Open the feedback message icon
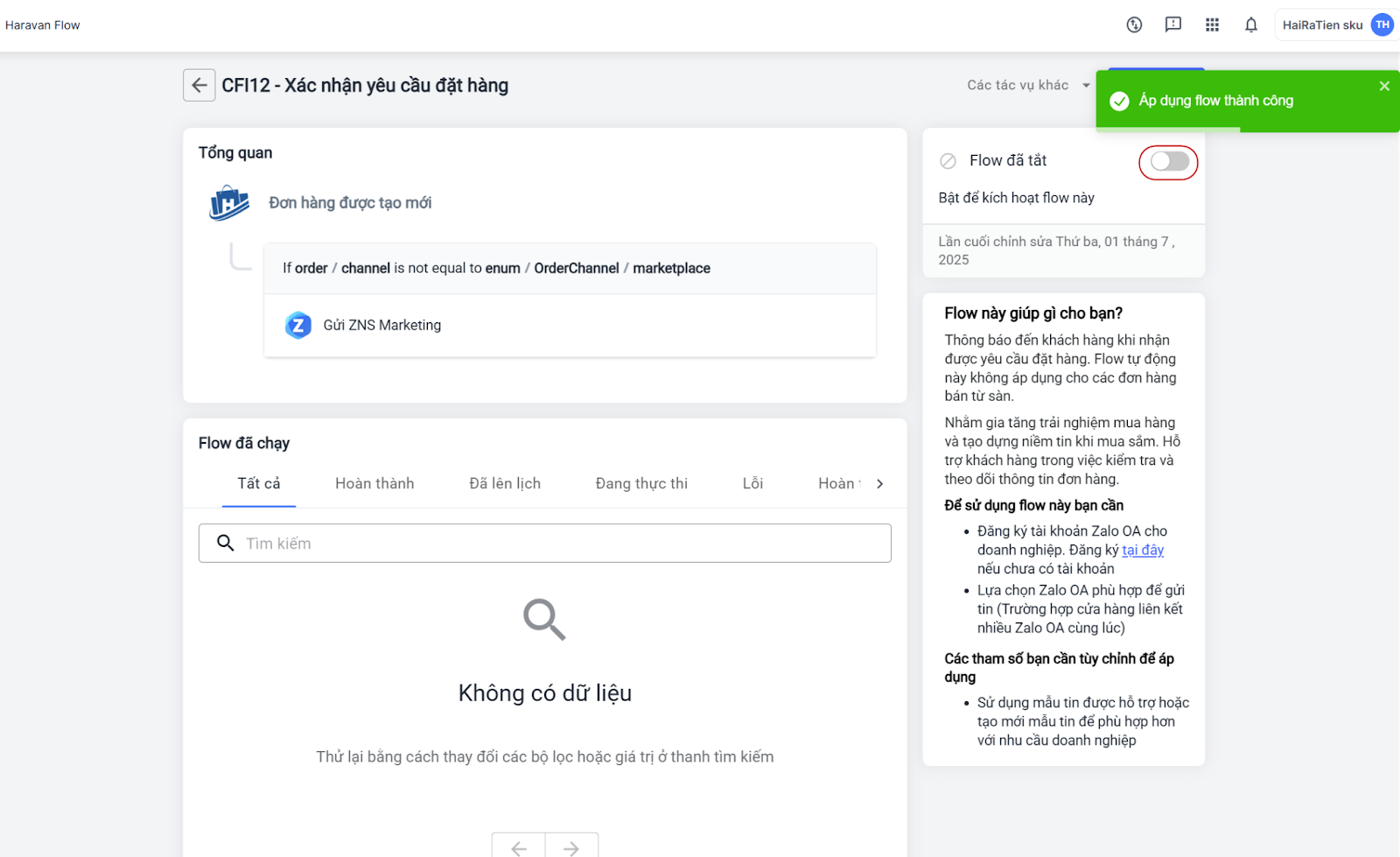Viewport: 1400px width, 857px height. tap(1172, 25)
